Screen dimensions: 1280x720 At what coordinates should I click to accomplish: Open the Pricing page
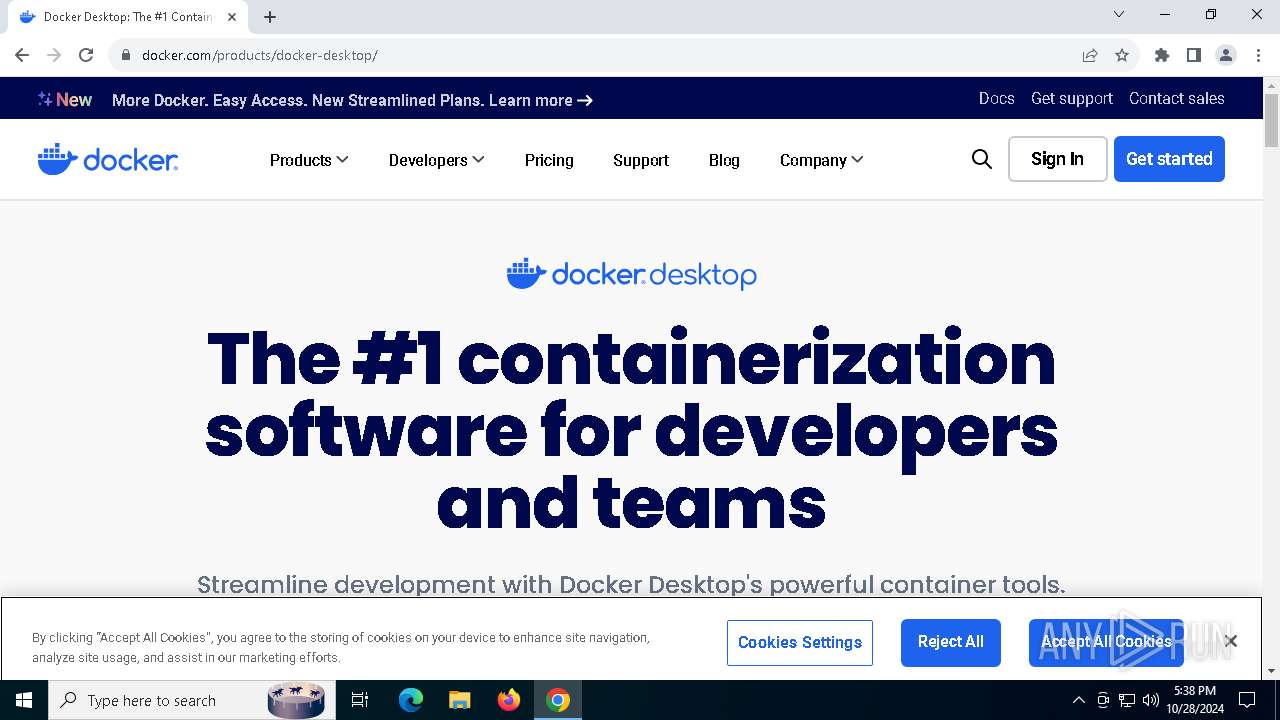[x=549, y=160]
